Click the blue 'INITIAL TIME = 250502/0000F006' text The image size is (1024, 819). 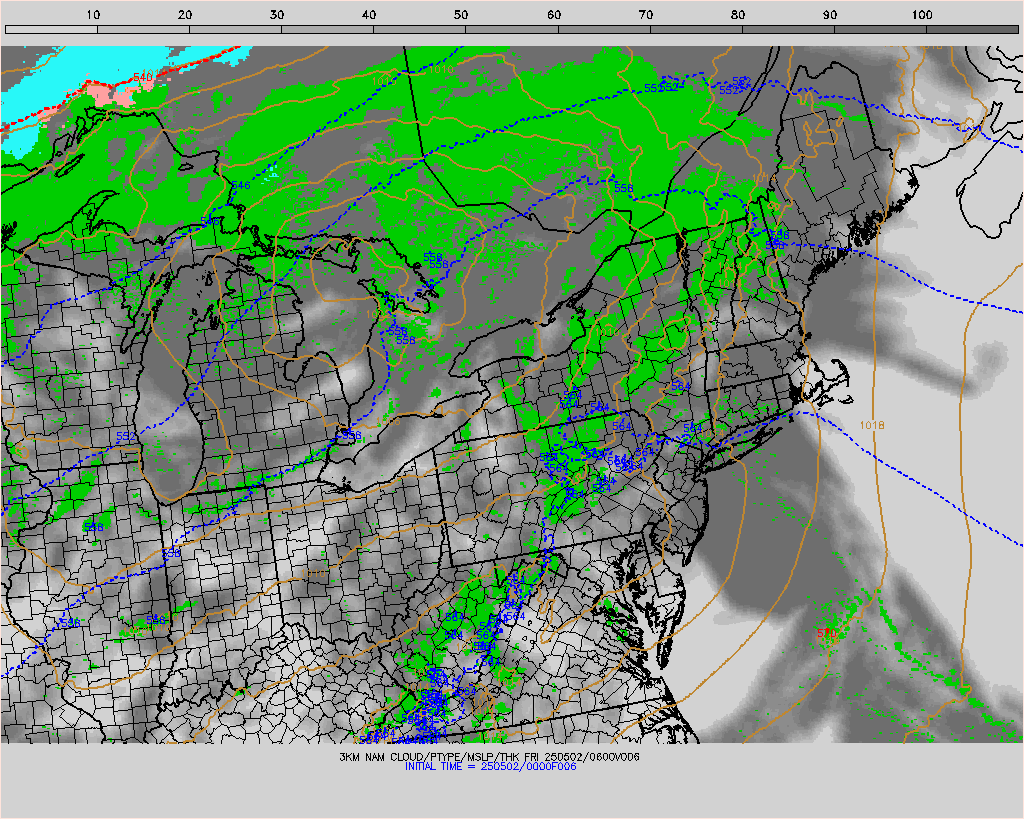coord(490,767)
